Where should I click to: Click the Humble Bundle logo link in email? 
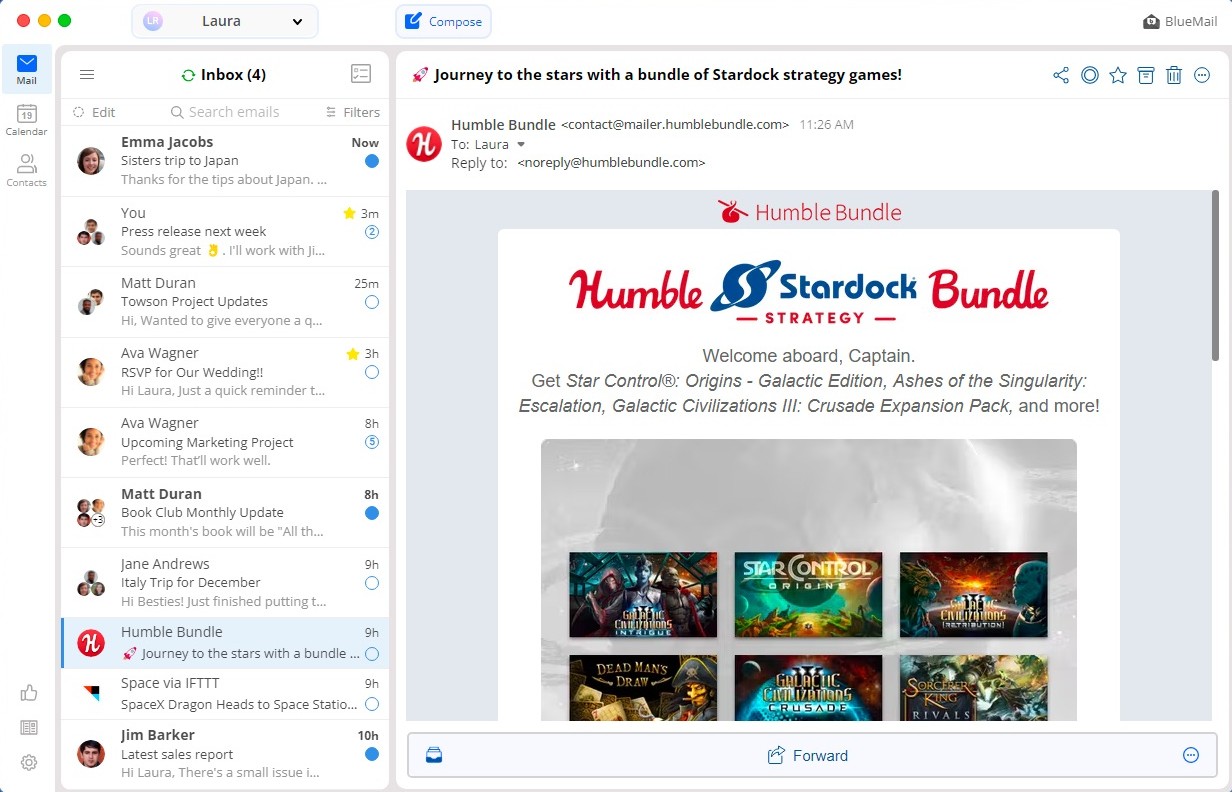click(x=809, y=211)
